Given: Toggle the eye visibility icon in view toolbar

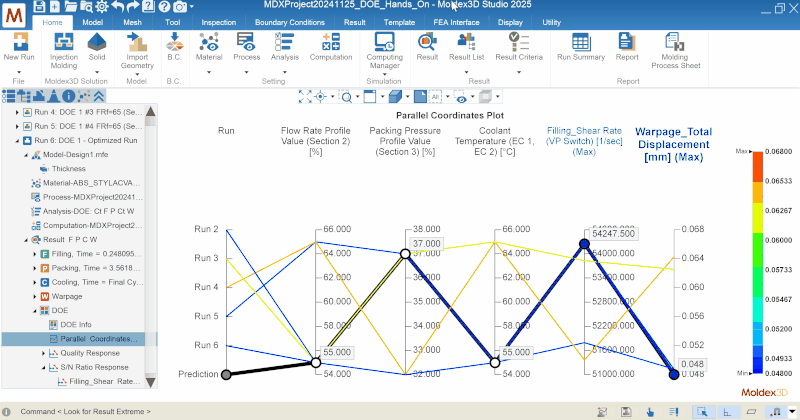Looking at the screenshot, I should (x=461, y=97).
